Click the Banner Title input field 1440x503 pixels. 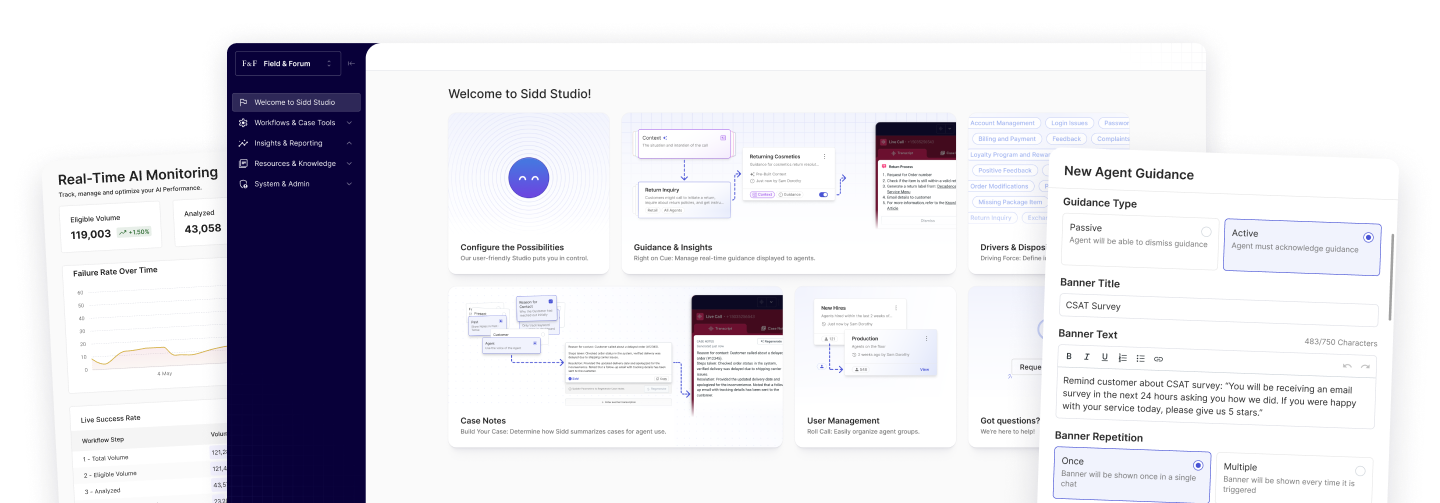1218,310
